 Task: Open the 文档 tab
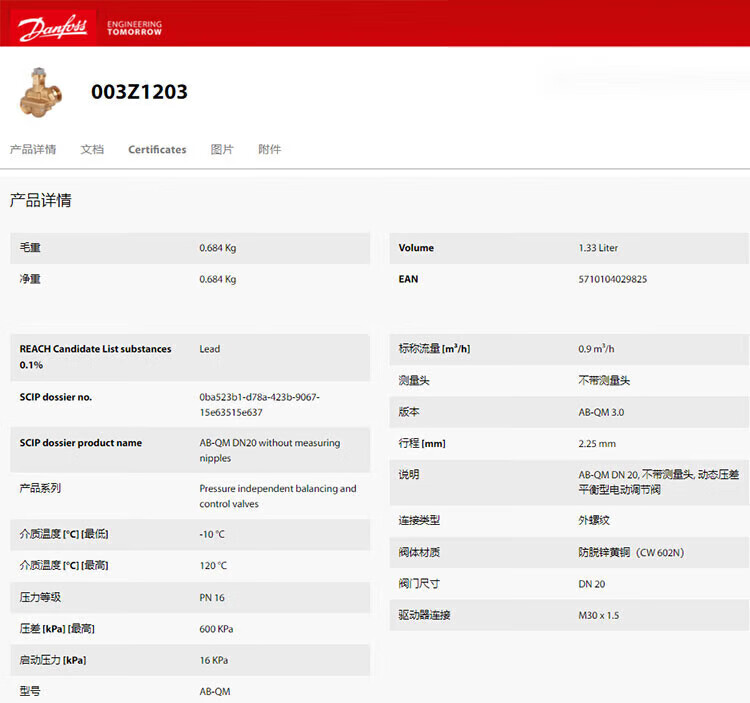(92, 149)
